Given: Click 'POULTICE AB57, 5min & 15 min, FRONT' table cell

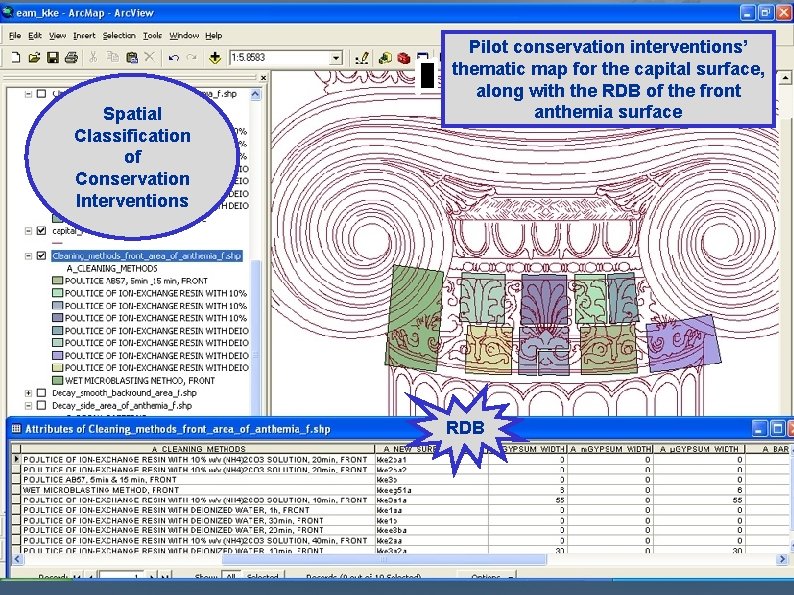Looking at the screenshot, I should tap(198, 480).
